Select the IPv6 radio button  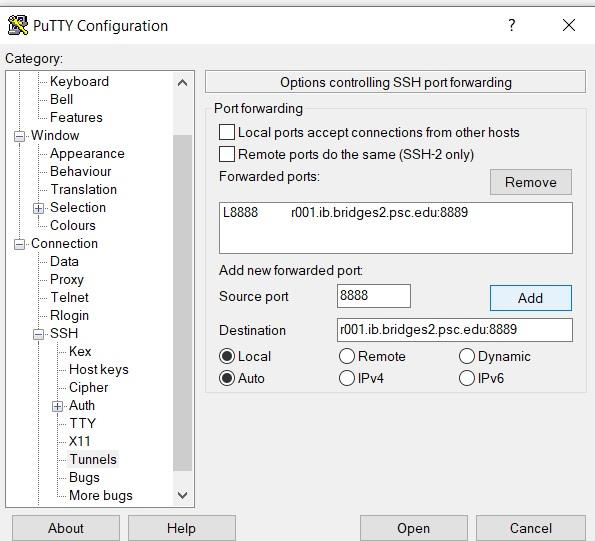point(467,378)
